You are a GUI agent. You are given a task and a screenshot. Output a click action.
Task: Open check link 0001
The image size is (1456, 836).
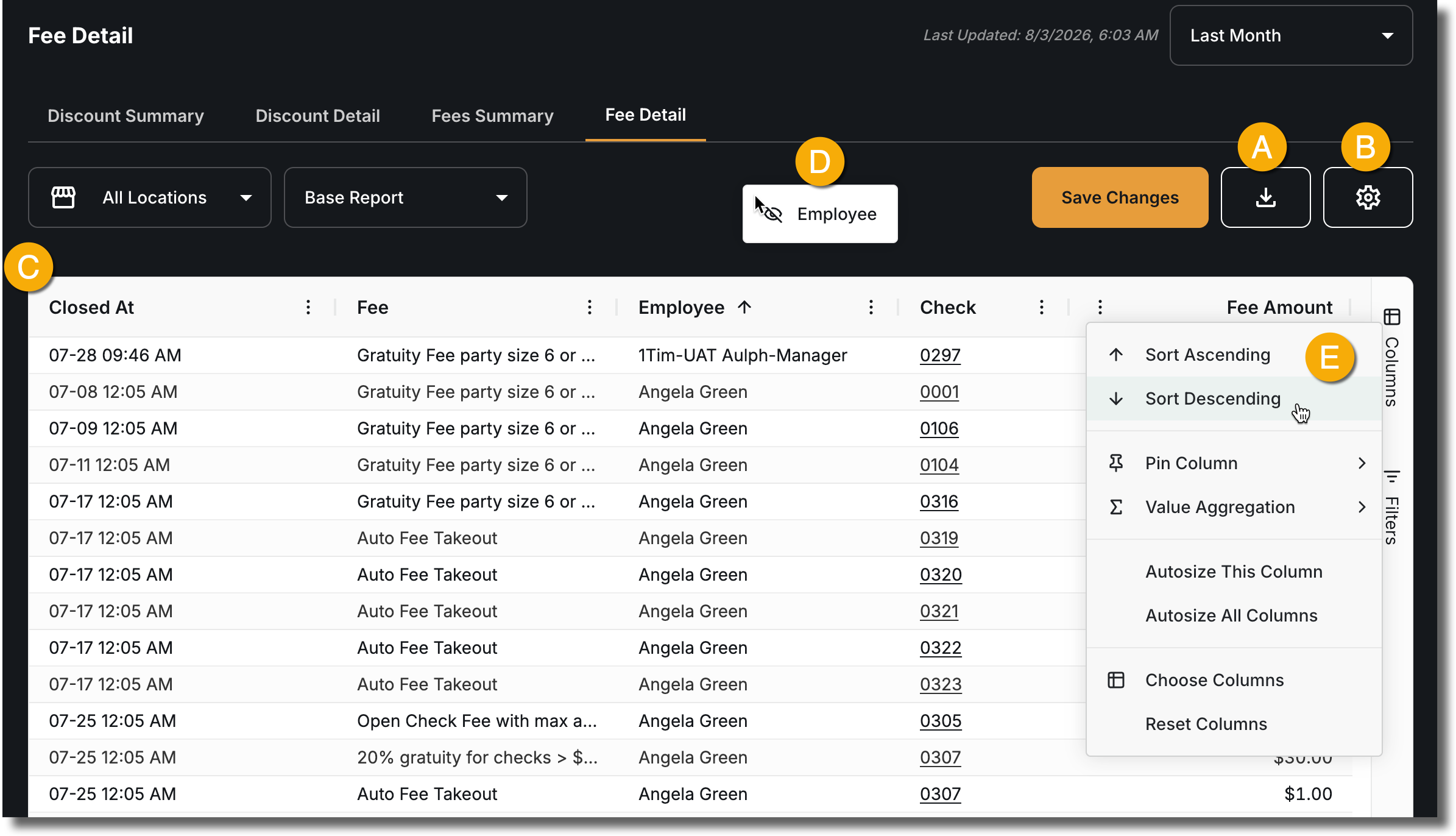[939, 392]
